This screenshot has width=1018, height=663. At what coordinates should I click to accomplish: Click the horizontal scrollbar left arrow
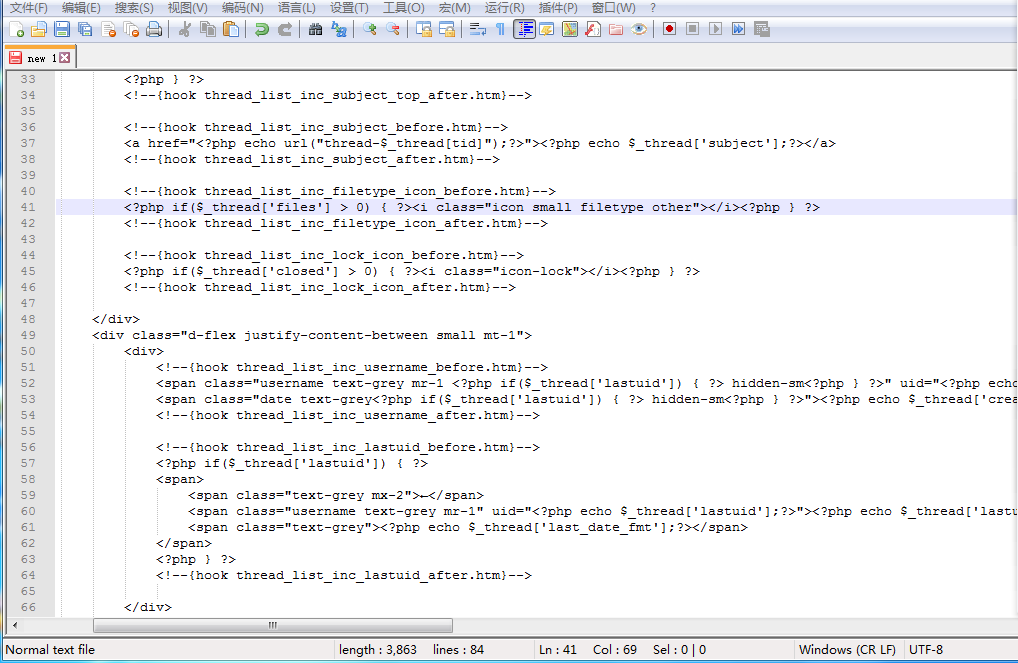click(x=14, y=625)
